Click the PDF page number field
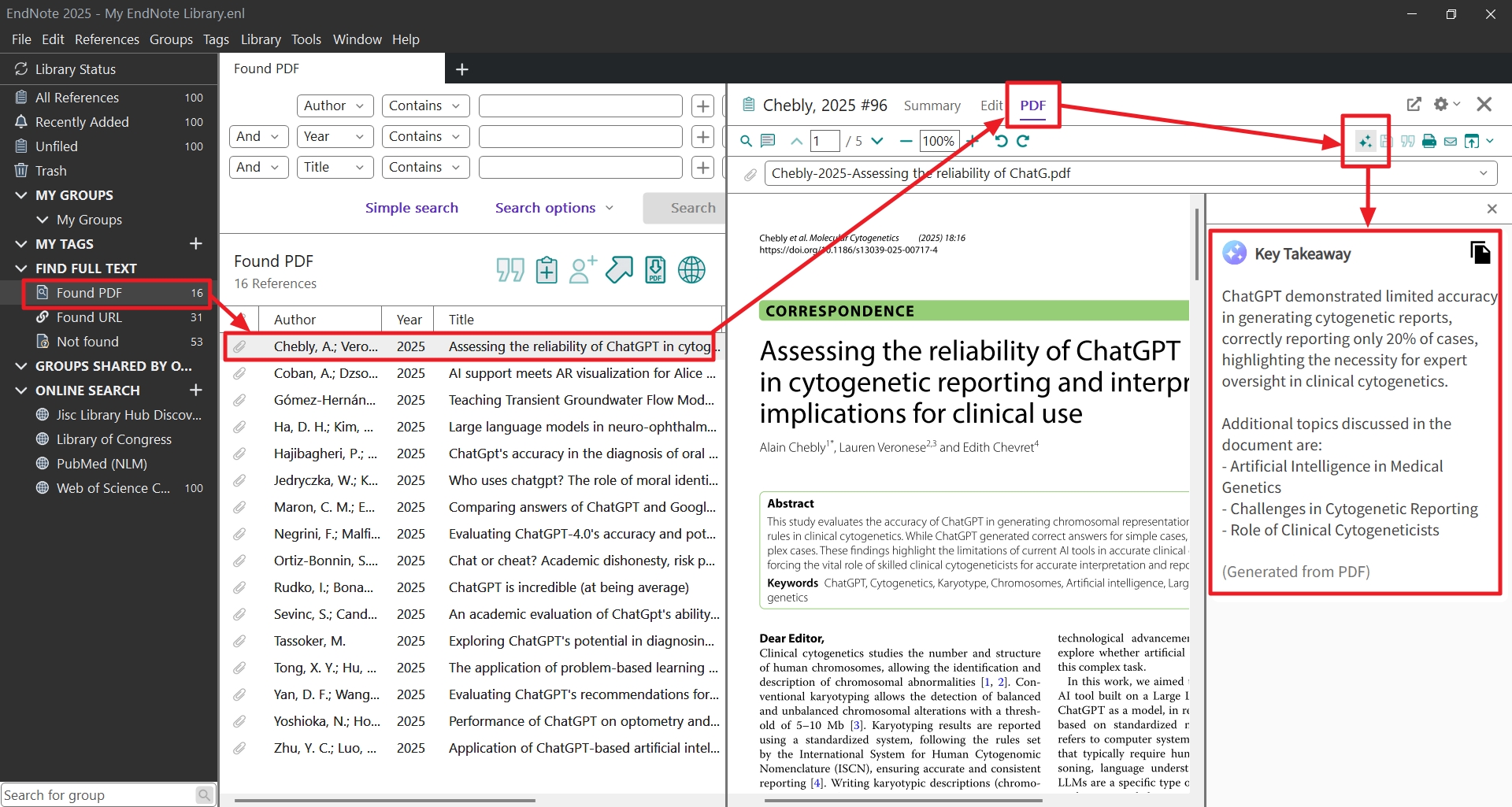 click(x=825, y=142)
